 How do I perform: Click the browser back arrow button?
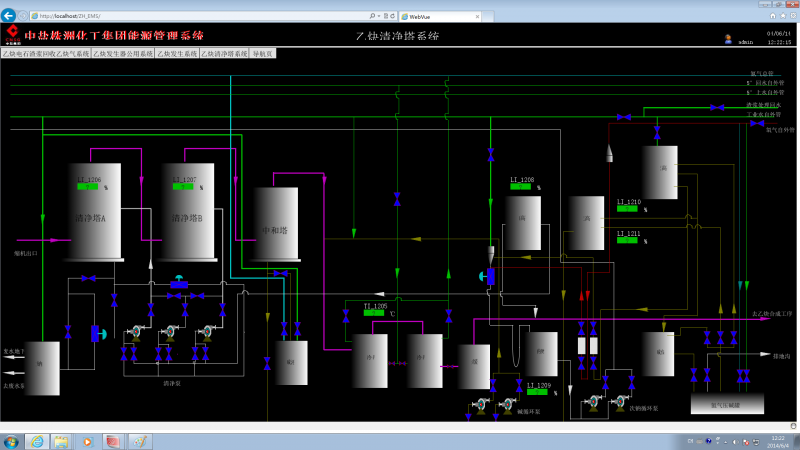point(8,15)
